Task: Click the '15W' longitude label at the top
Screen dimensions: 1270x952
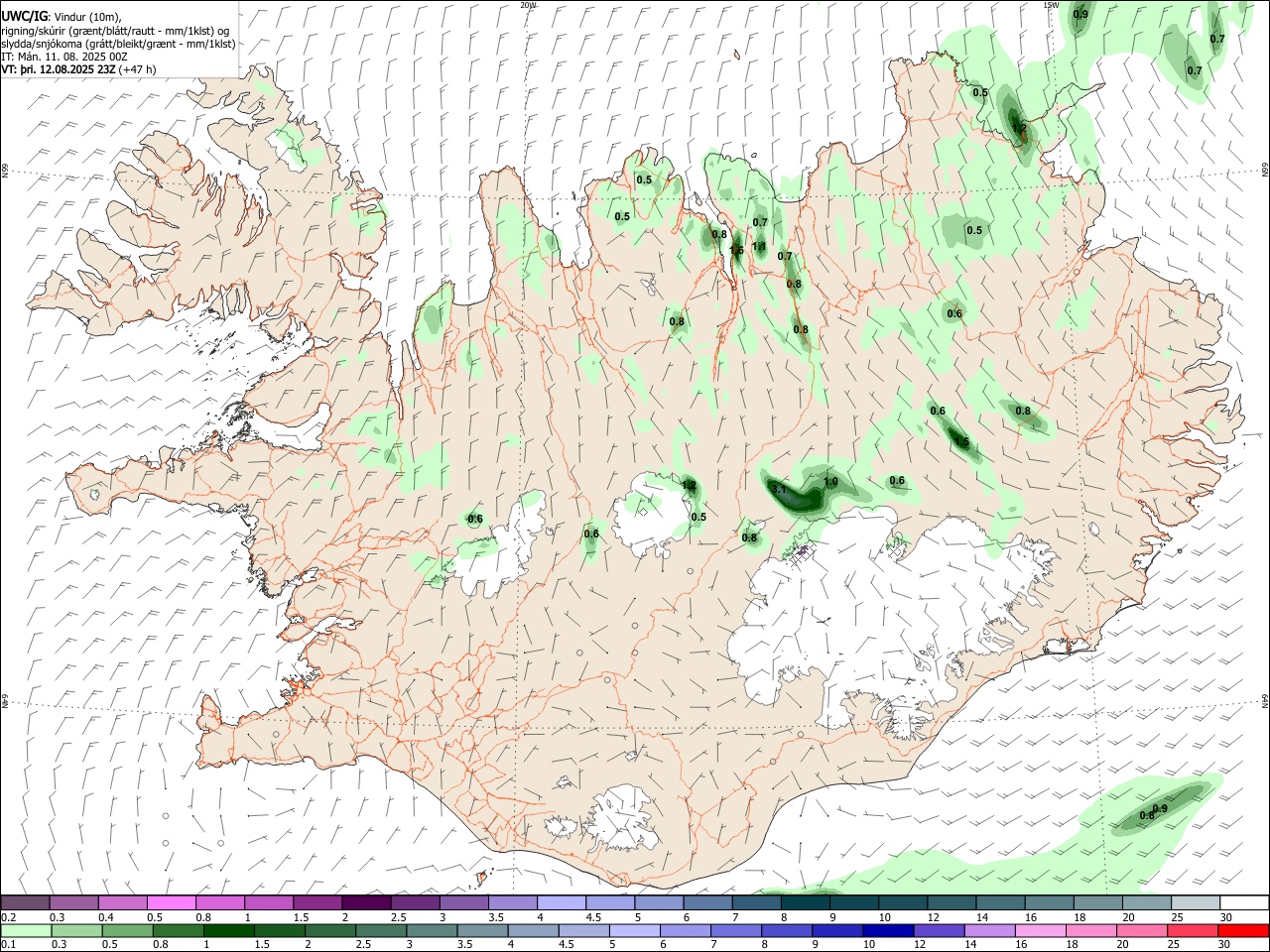Action: point(1051,5)
